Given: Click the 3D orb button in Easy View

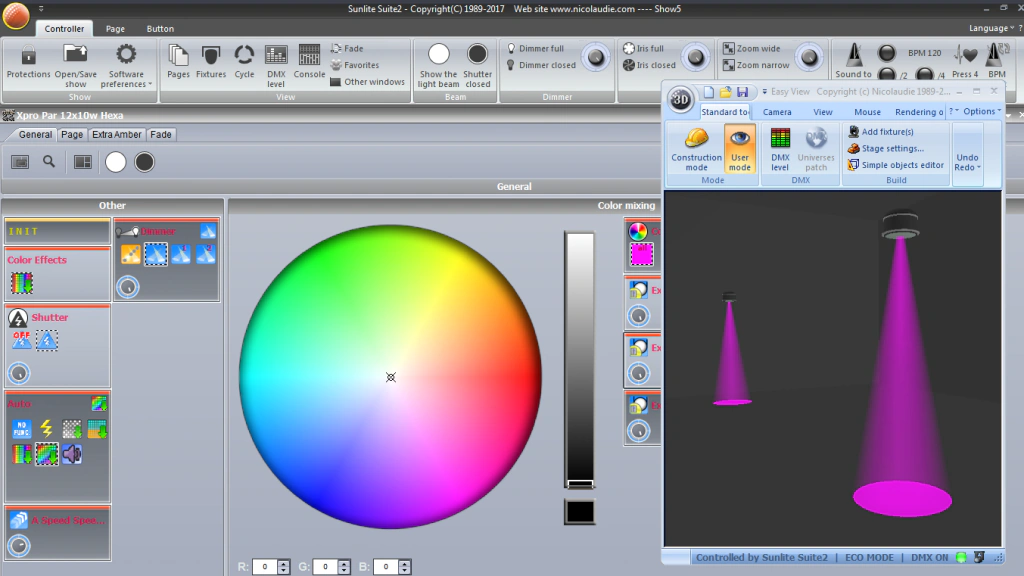Looking at the screenshot, I should (x=680, y=99).
